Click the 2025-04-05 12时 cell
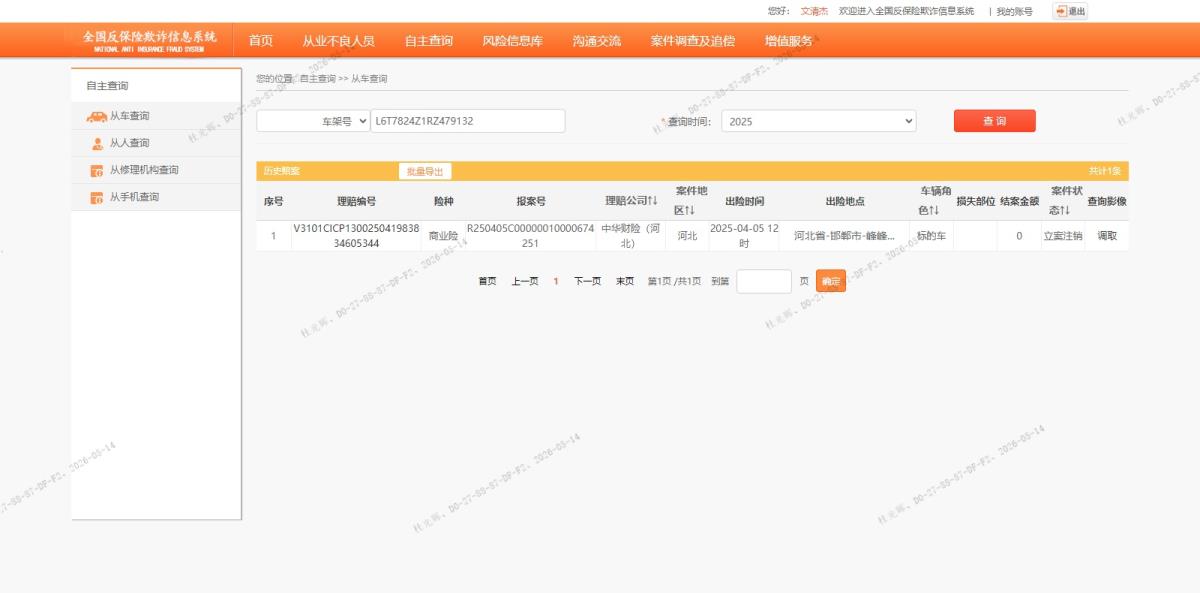The width and height of the screenshot is (1200, 593). (x=744, y=236)
